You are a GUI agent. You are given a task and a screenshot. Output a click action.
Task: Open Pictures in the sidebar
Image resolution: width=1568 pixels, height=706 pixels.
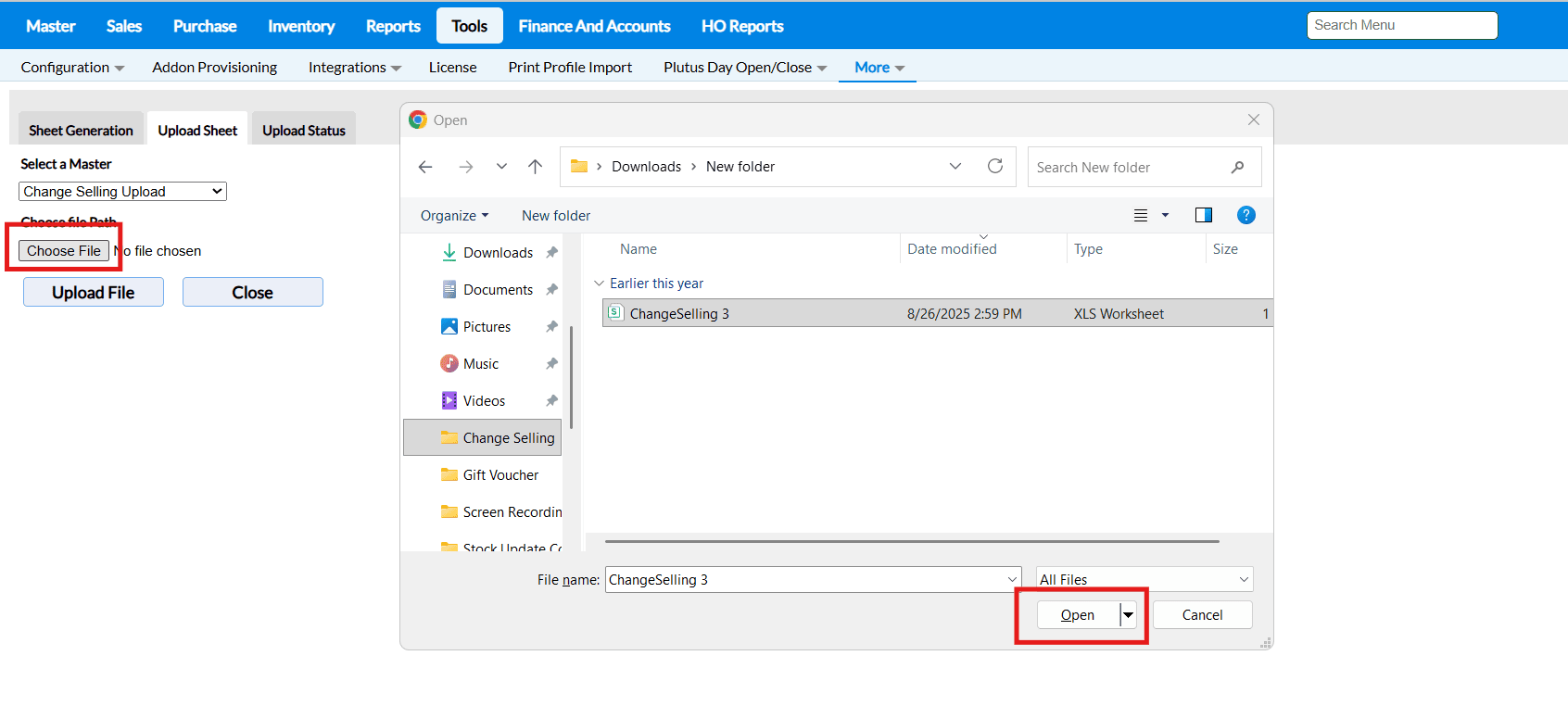[487, 327]
